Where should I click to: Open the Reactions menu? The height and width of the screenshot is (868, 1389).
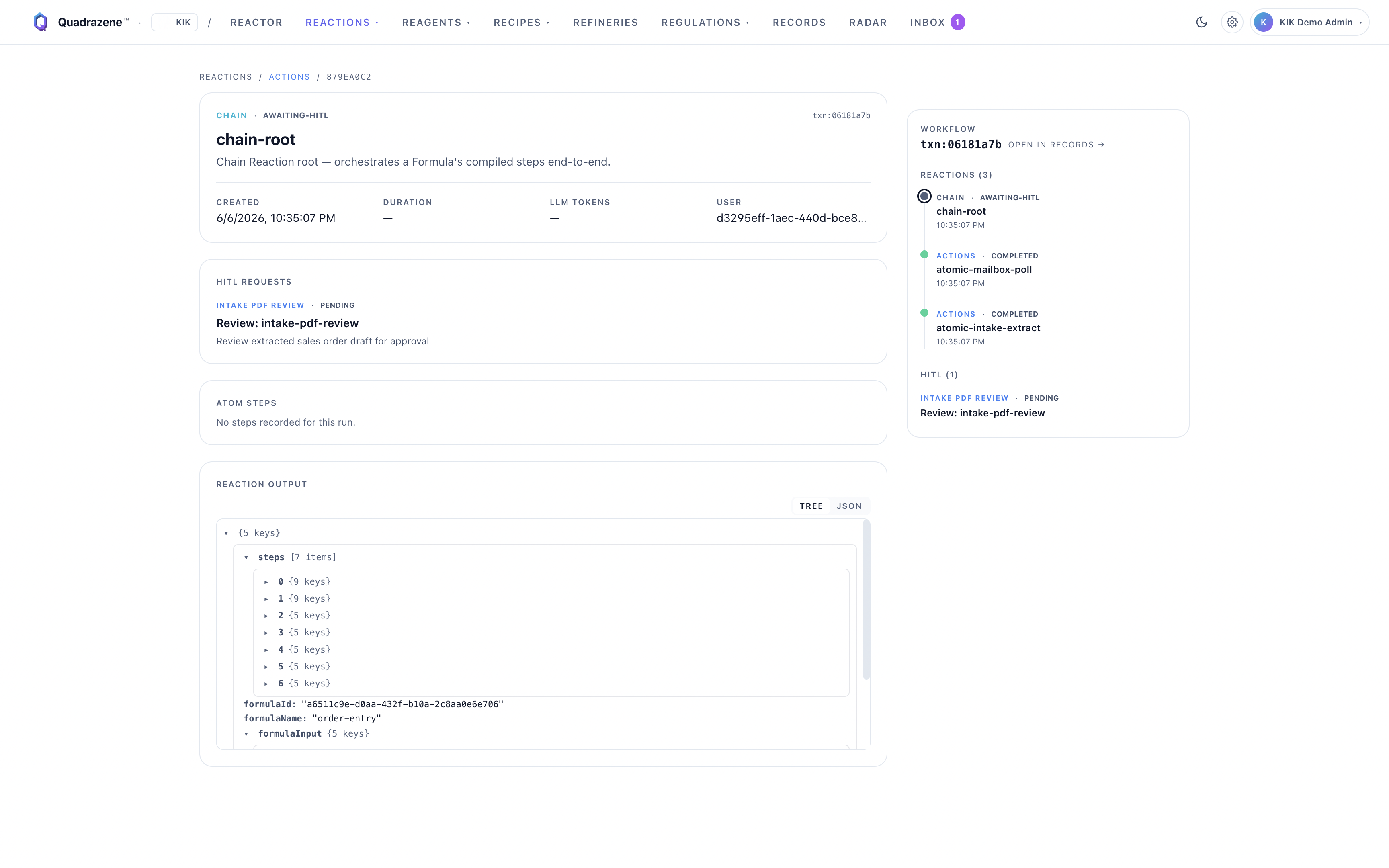(x=342, y=23)
